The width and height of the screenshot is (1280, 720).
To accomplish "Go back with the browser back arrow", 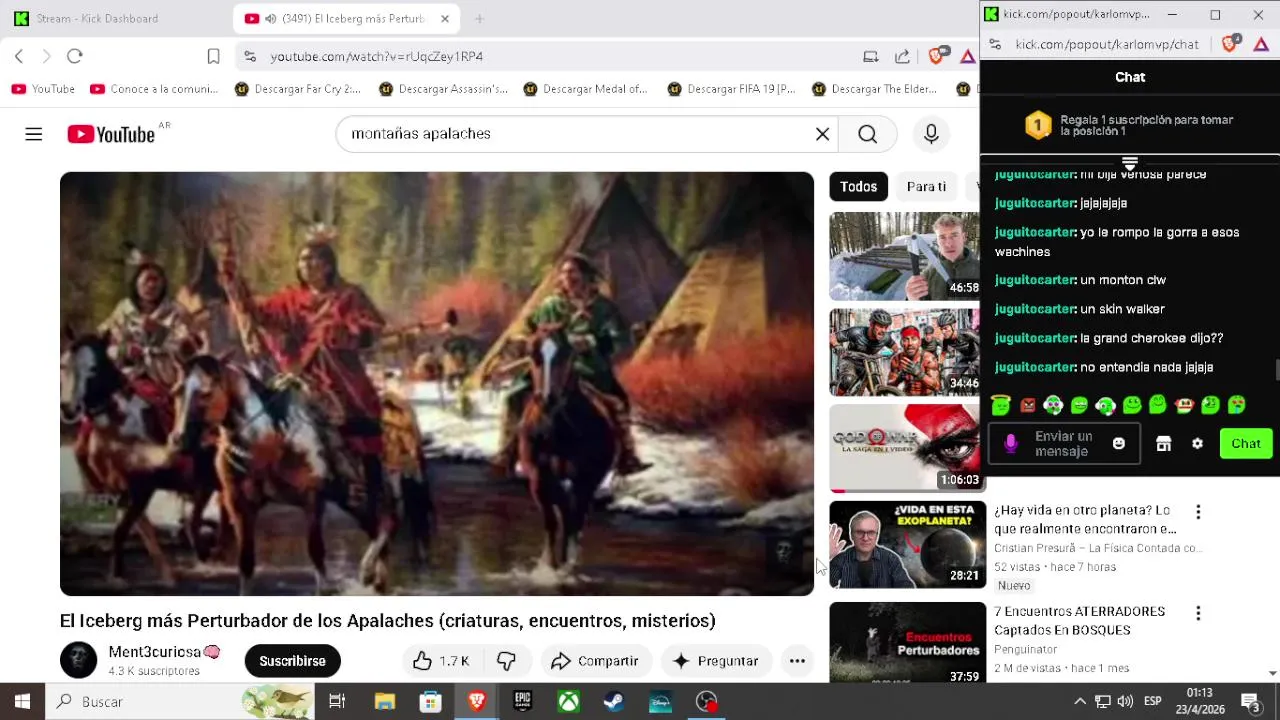I will 18,56.
